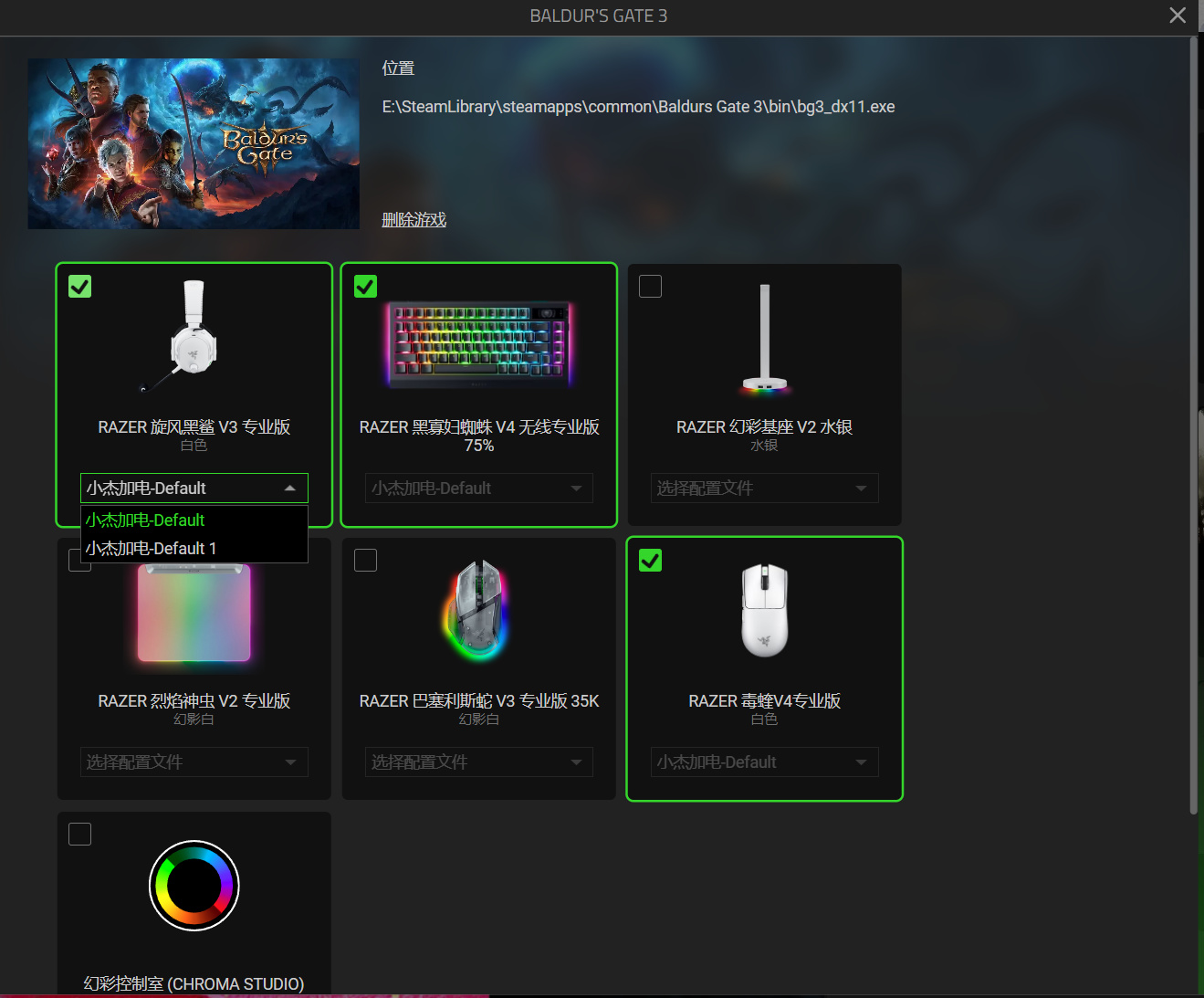The width and height of the screenshot is (1204, 998).
Task: Click the RAZER 烈焰神虫 V2 mouse mat image
Action: point(194,613)
